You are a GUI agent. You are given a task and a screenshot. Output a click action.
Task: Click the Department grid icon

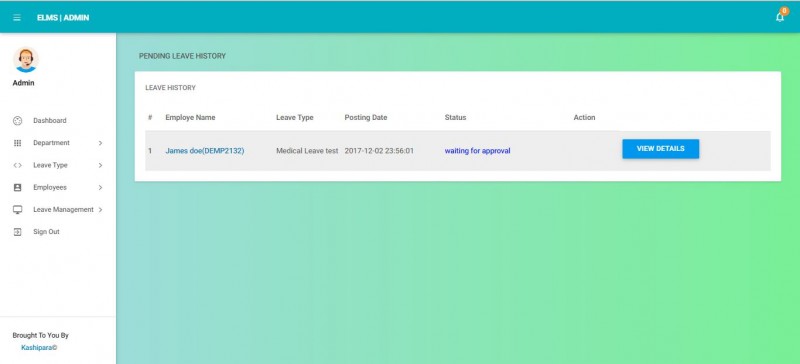(17, 143)
